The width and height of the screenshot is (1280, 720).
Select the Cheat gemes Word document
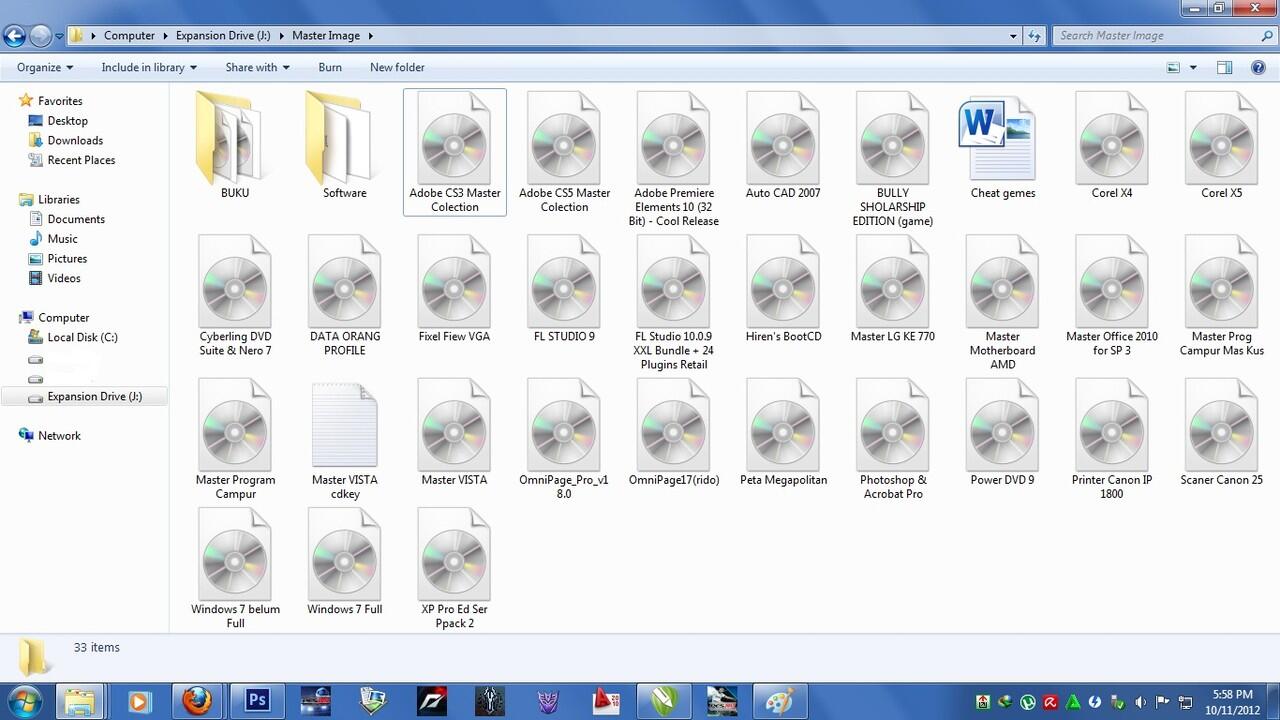click(x=1002, y=146)
